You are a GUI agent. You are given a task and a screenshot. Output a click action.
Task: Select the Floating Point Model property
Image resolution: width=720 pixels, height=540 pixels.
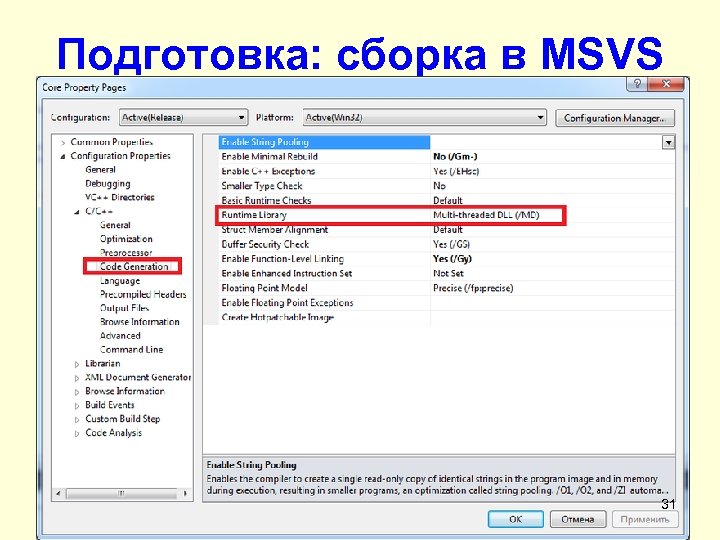pyautogui.click(x=264, y=288)
